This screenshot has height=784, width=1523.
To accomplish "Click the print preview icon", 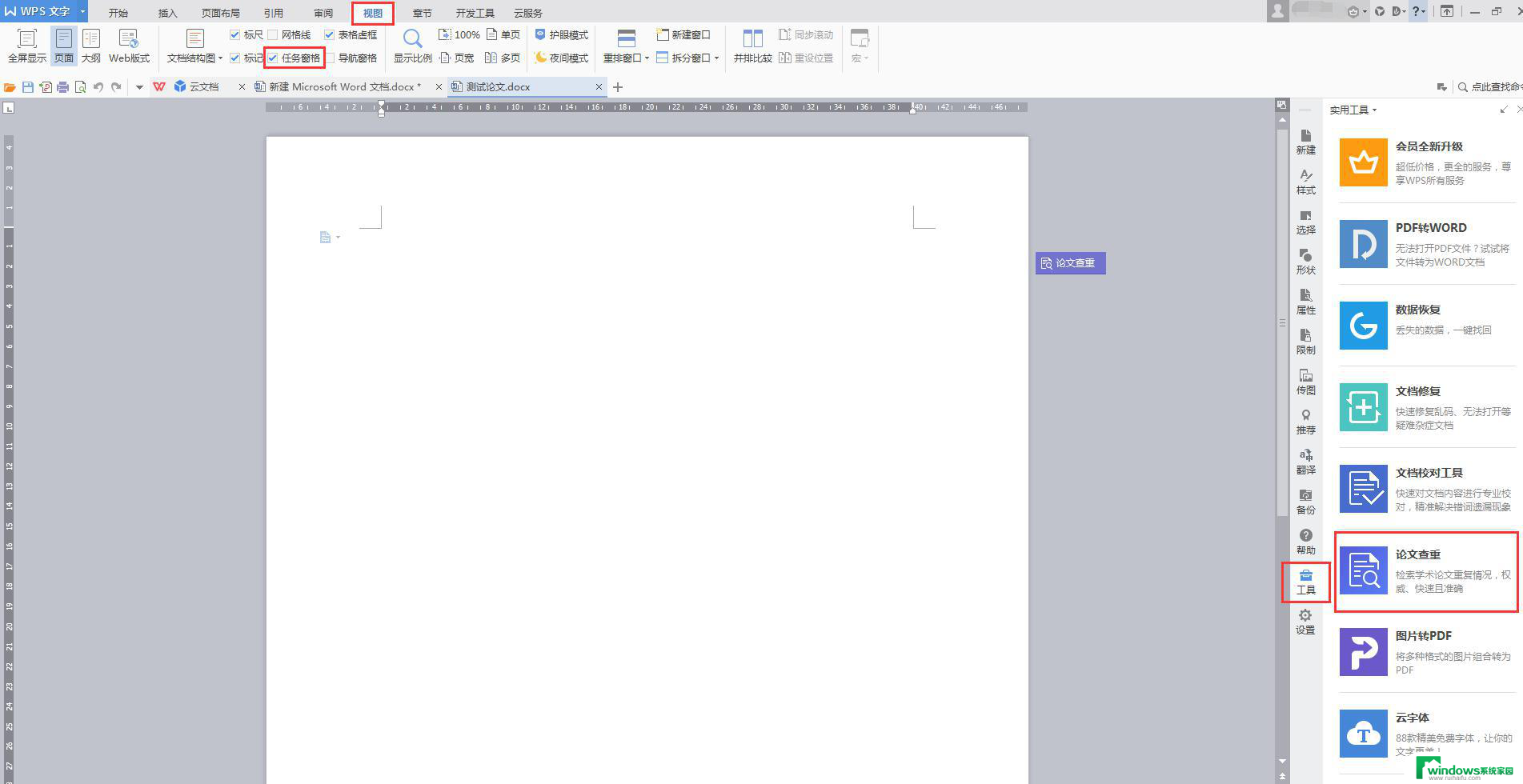I will (80, 87).
